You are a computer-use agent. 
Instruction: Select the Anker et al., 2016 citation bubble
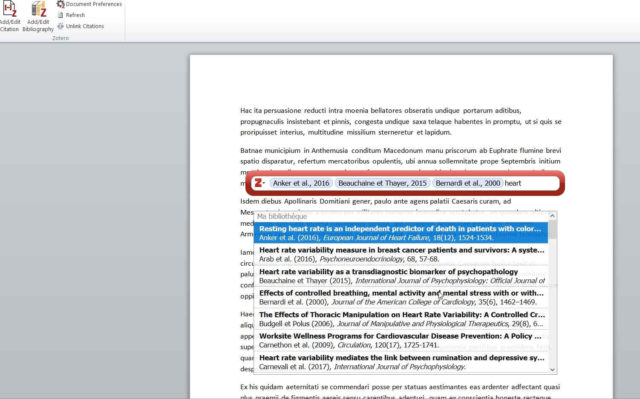pyautogui.click(x=301, y=183)
